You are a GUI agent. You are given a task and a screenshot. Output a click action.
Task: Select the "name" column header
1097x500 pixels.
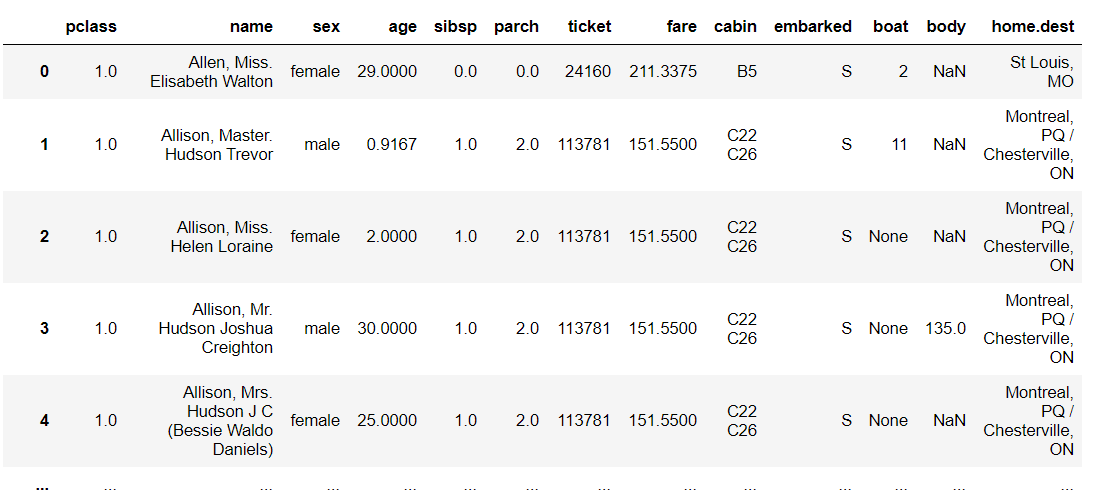point(251,26)
